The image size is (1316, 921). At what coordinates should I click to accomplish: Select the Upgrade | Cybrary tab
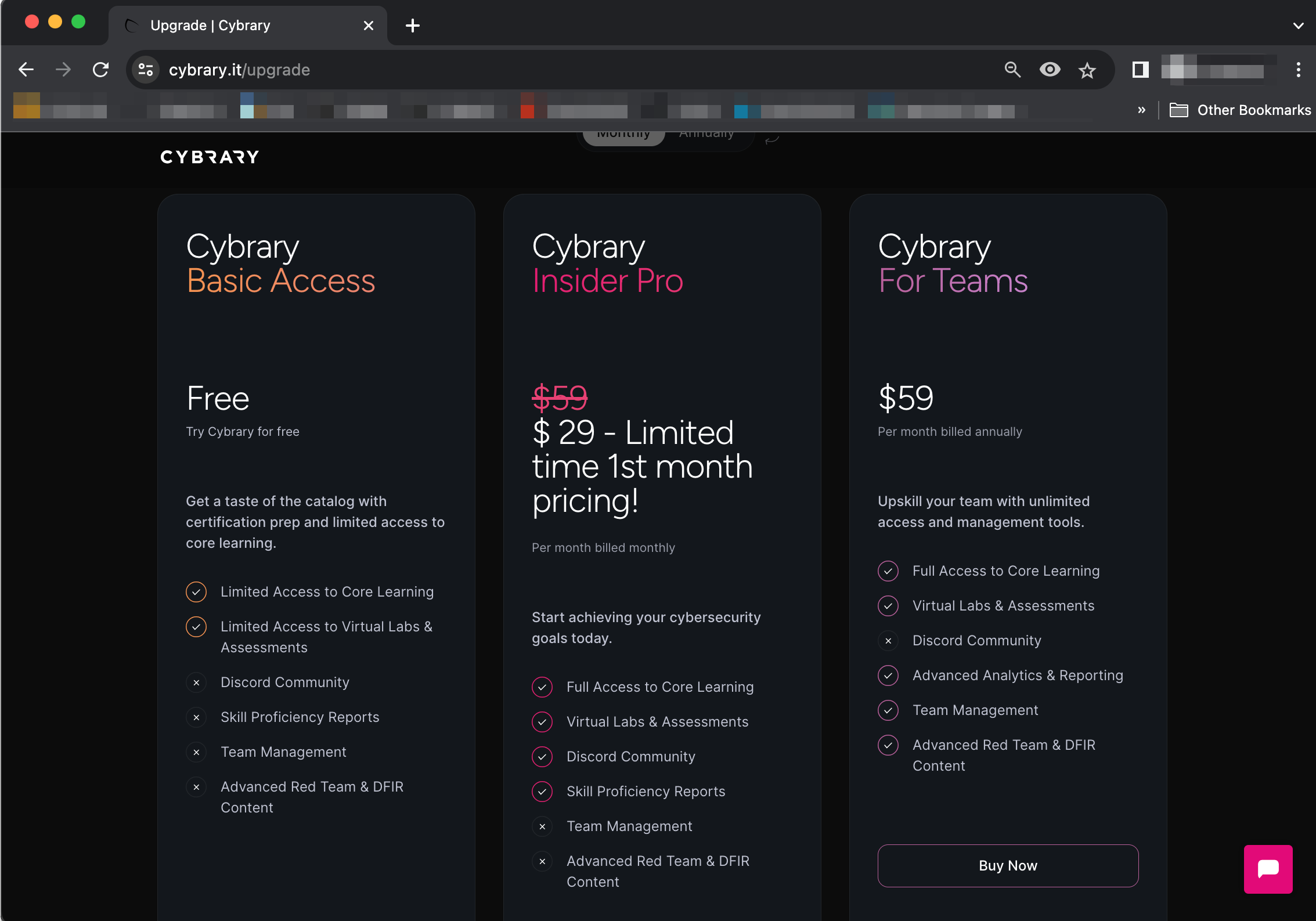248,26
